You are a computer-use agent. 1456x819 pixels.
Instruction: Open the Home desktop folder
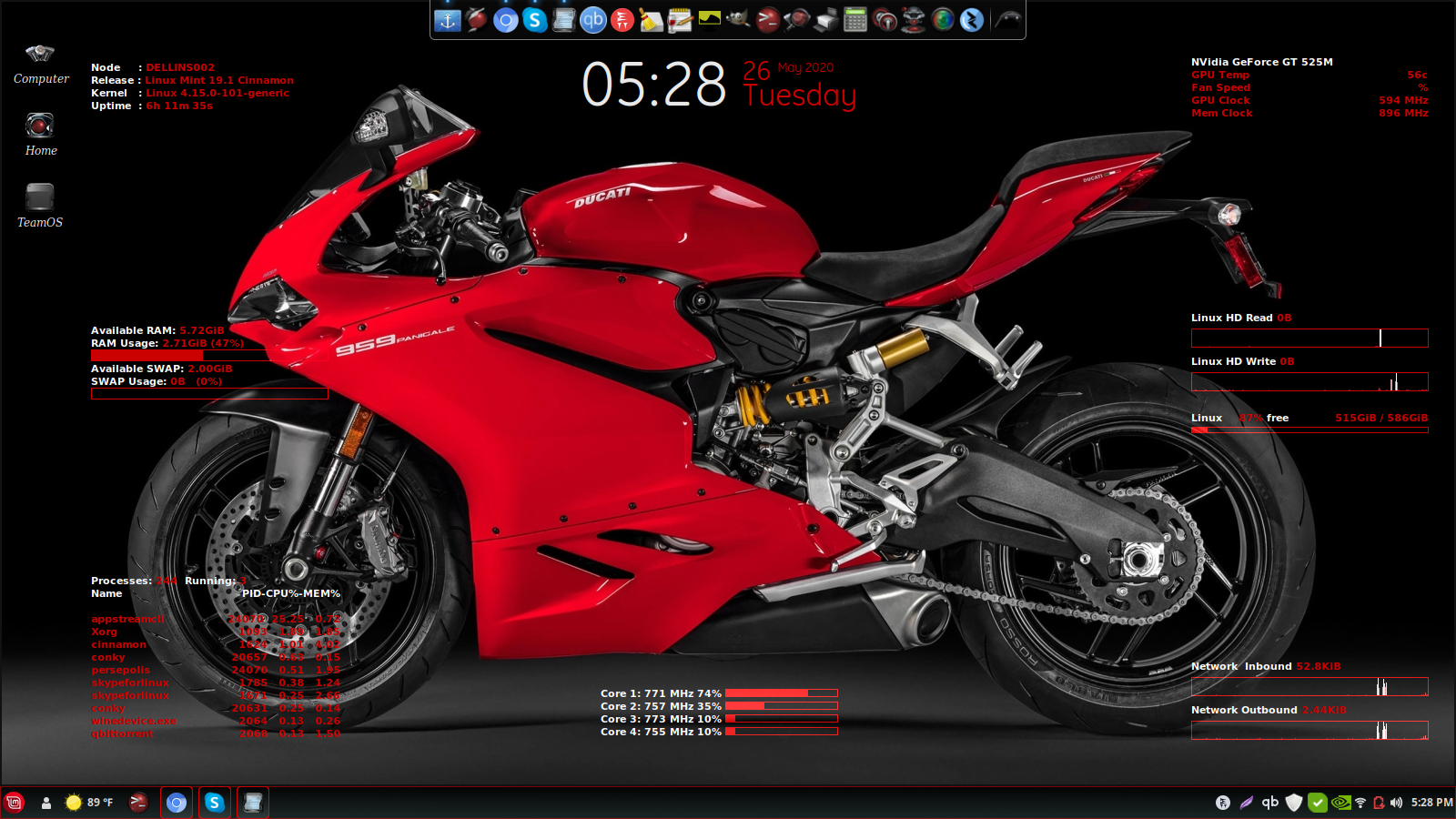[40, 135]
